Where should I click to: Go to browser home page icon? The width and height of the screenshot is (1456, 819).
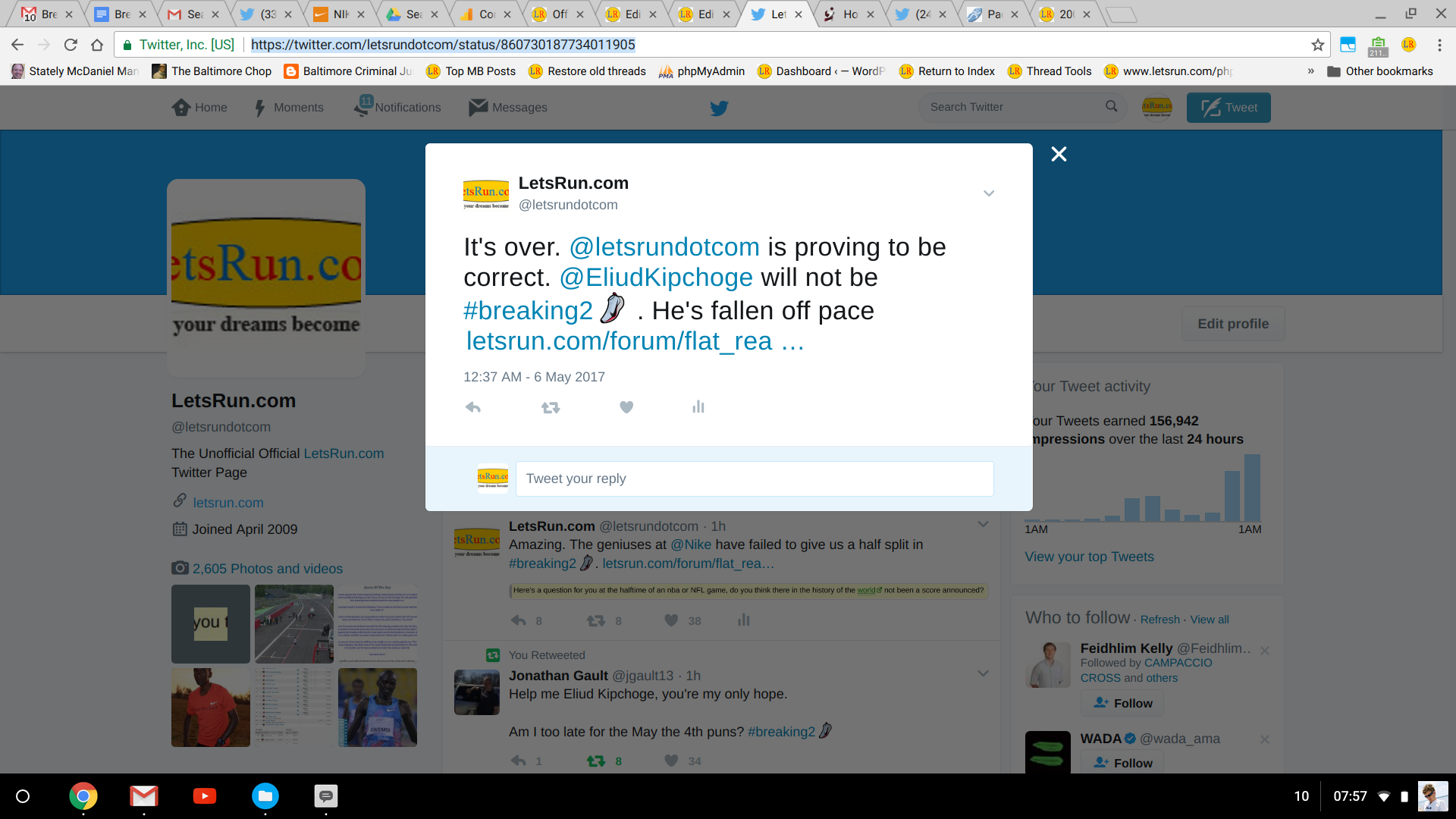(x=97, y=45)
